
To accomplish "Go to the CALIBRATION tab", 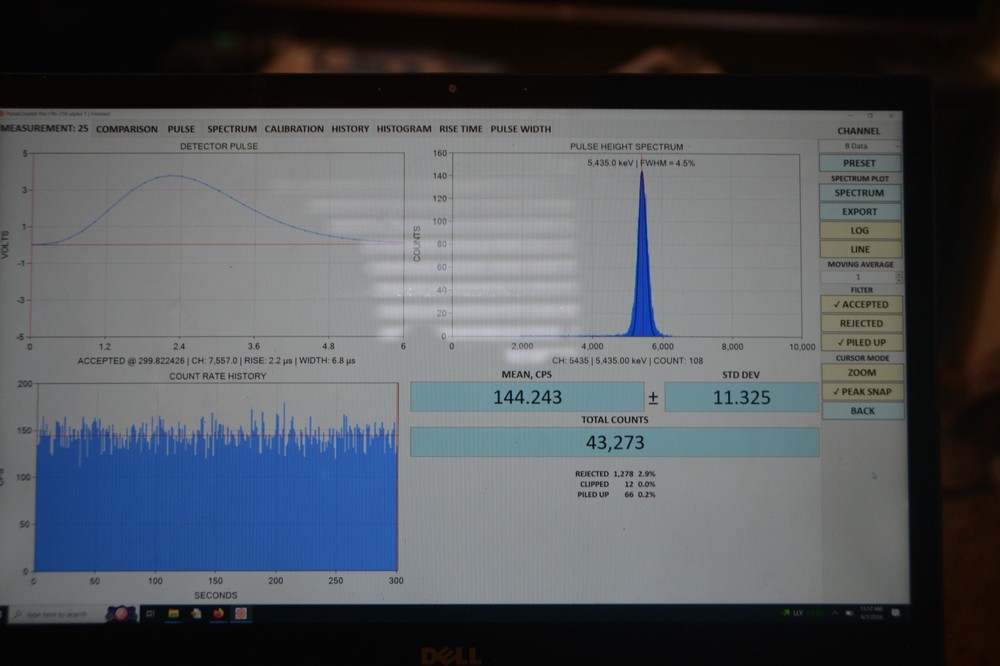I will coord(294,129).
